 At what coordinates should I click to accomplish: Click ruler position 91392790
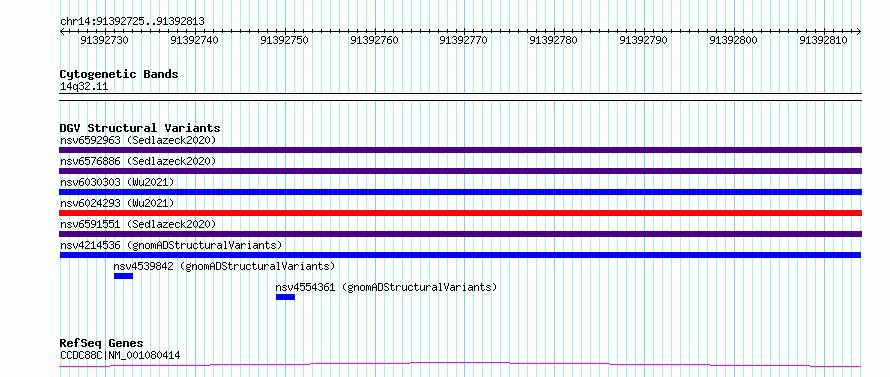(644, 40)
